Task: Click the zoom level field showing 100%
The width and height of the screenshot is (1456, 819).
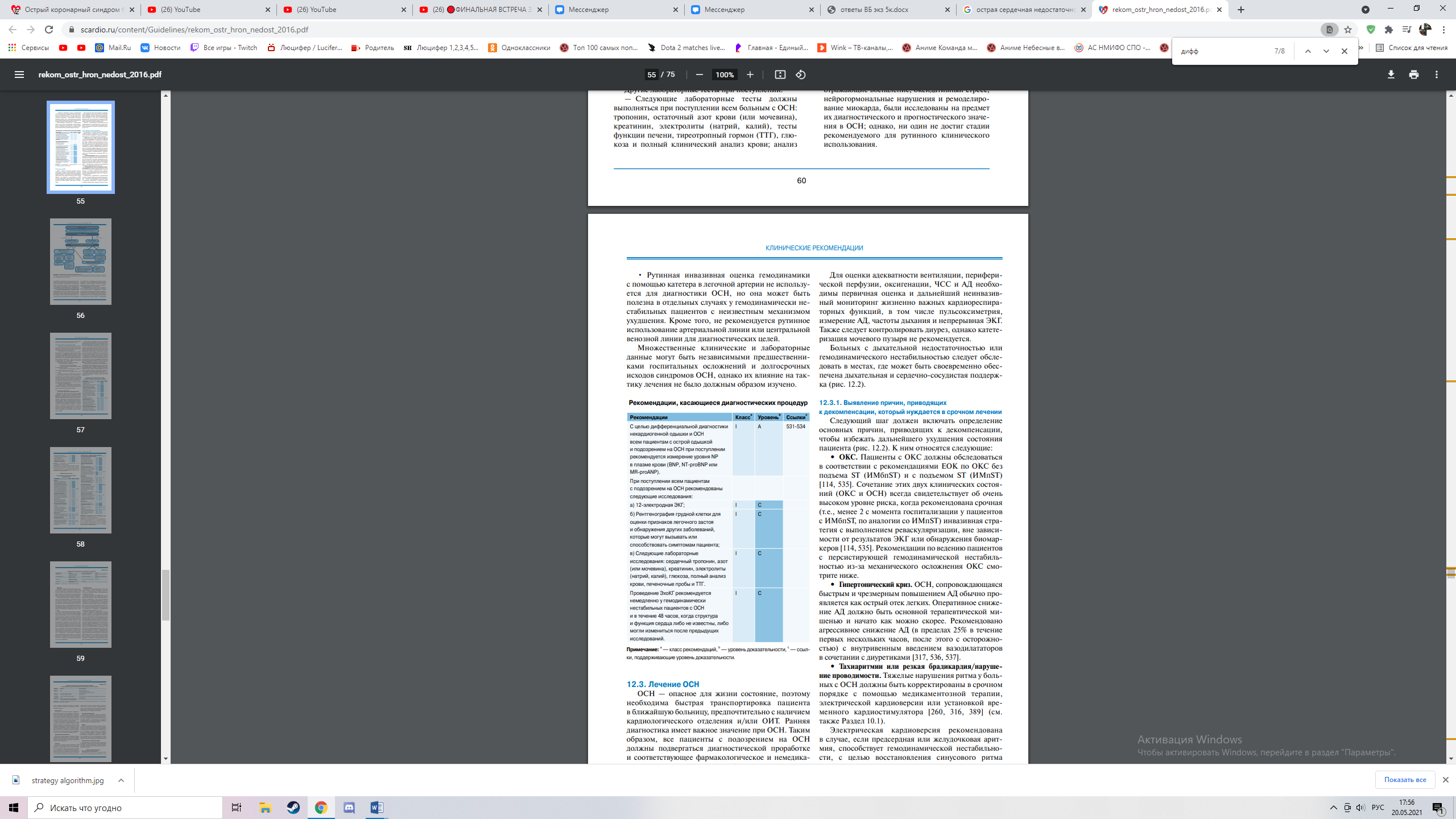Action: click(725, 75)
